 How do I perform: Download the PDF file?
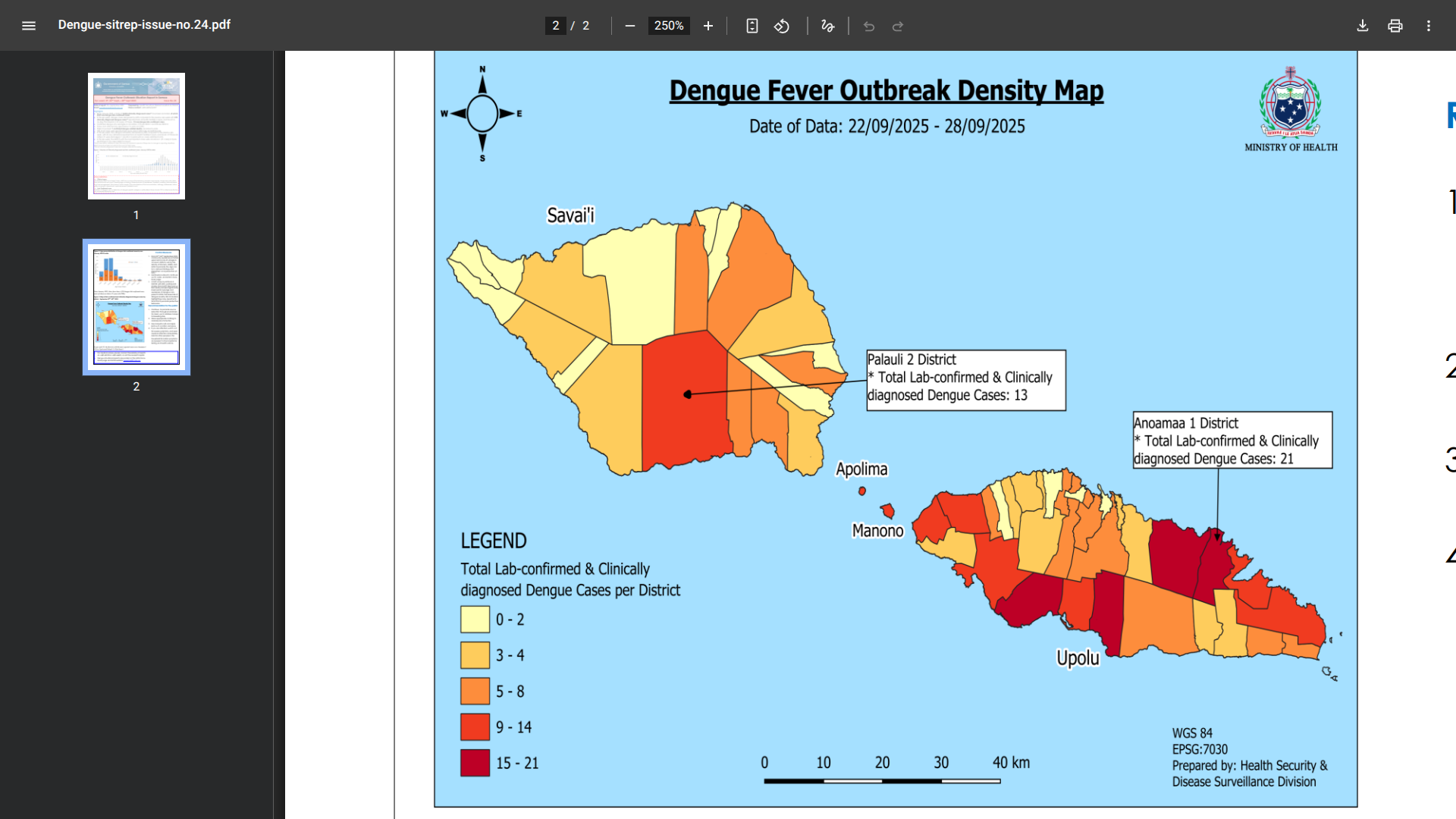coord(1363,26)
